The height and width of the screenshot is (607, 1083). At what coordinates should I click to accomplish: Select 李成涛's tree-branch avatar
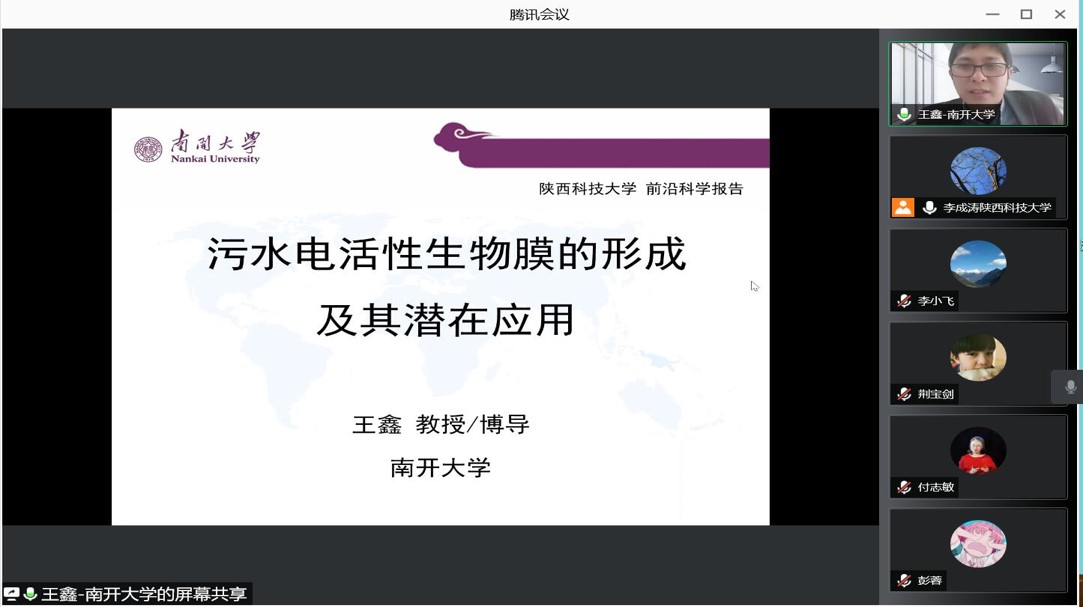pos(978,171)
